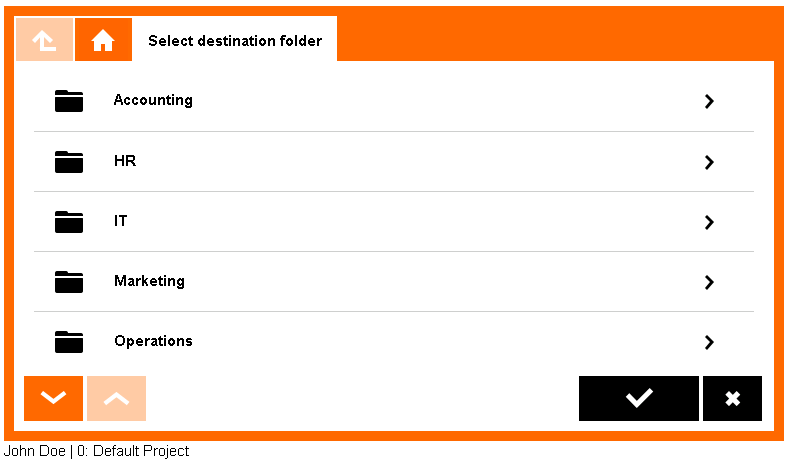789x463 pixels.
Task: Select the Marketing folder label
Action: pos(149,281)
